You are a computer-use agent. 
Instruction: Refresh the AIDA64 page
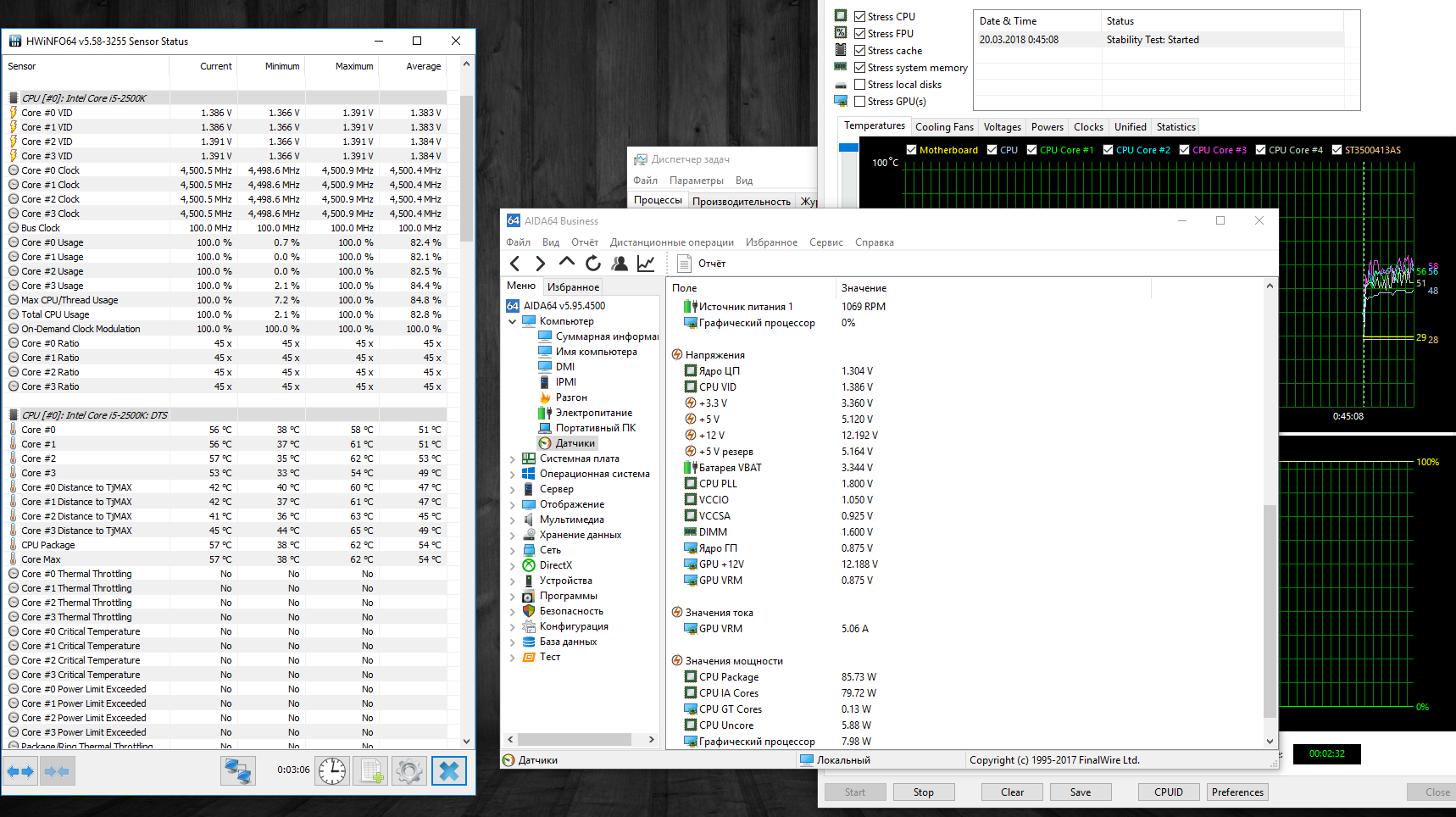593,264
